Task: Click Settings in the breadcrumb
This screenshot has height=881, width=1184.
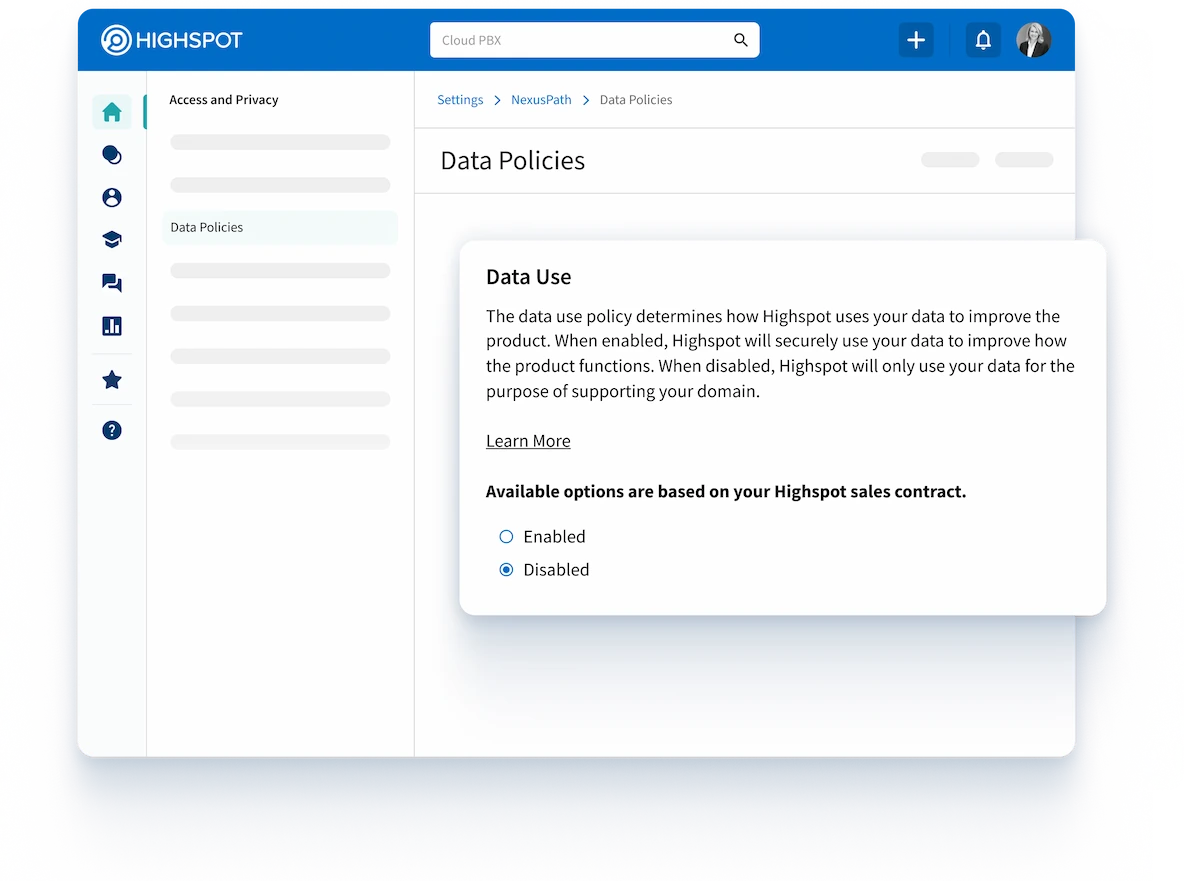Action: pos(460,100)
